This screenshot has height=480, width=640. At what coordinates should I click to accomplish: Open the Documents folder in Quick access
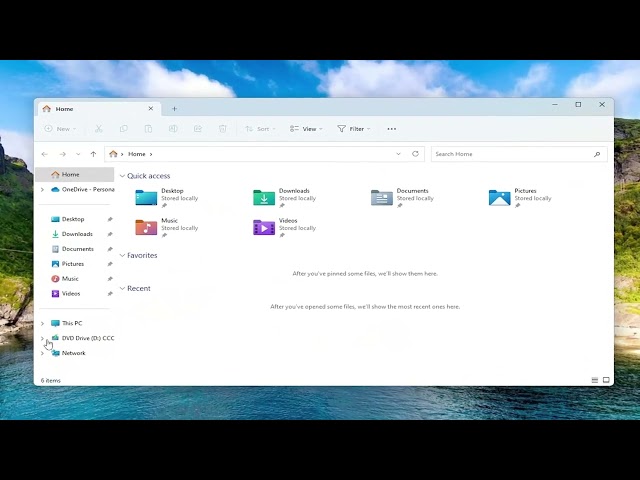pos(402,198)
